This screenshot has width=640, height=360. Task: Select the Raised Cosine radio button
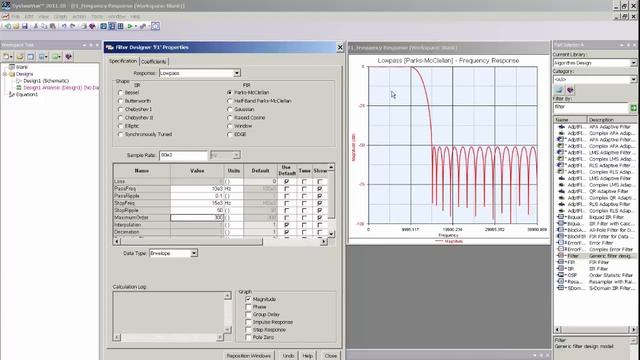[229, 118]
